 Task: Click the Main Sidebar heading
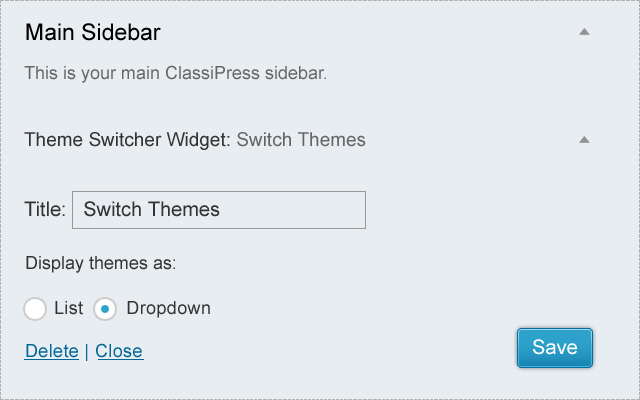point(93,32)
